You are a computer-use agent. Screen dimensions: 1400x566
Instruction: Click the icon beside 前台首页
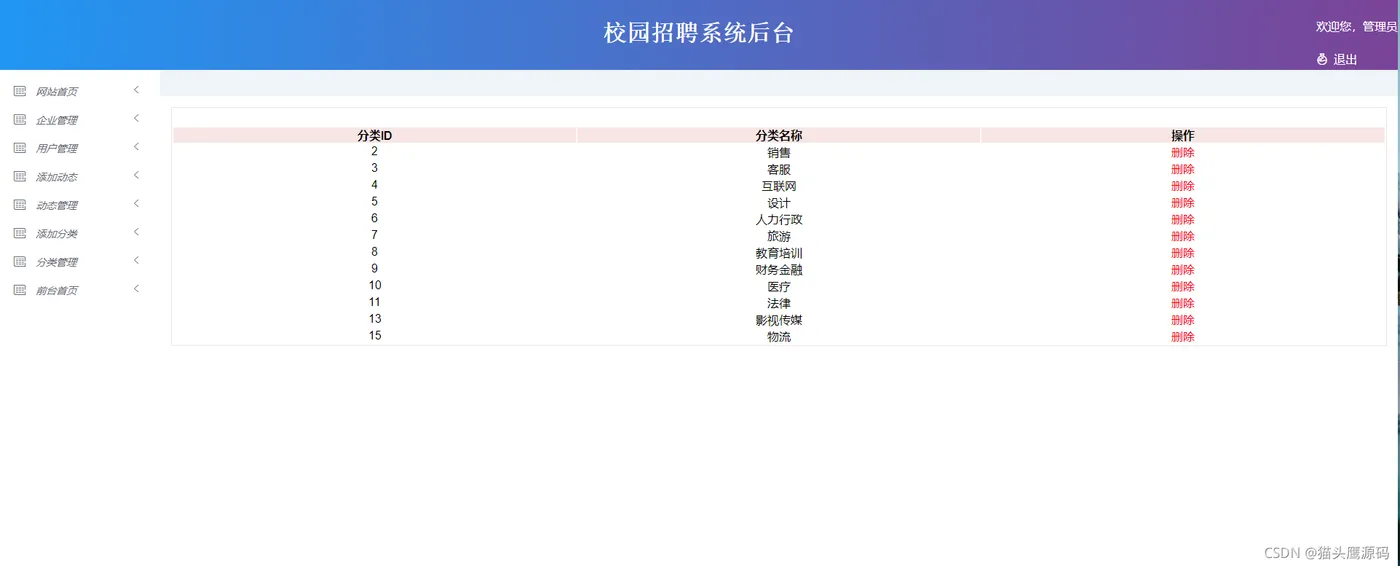coord(20,290)
